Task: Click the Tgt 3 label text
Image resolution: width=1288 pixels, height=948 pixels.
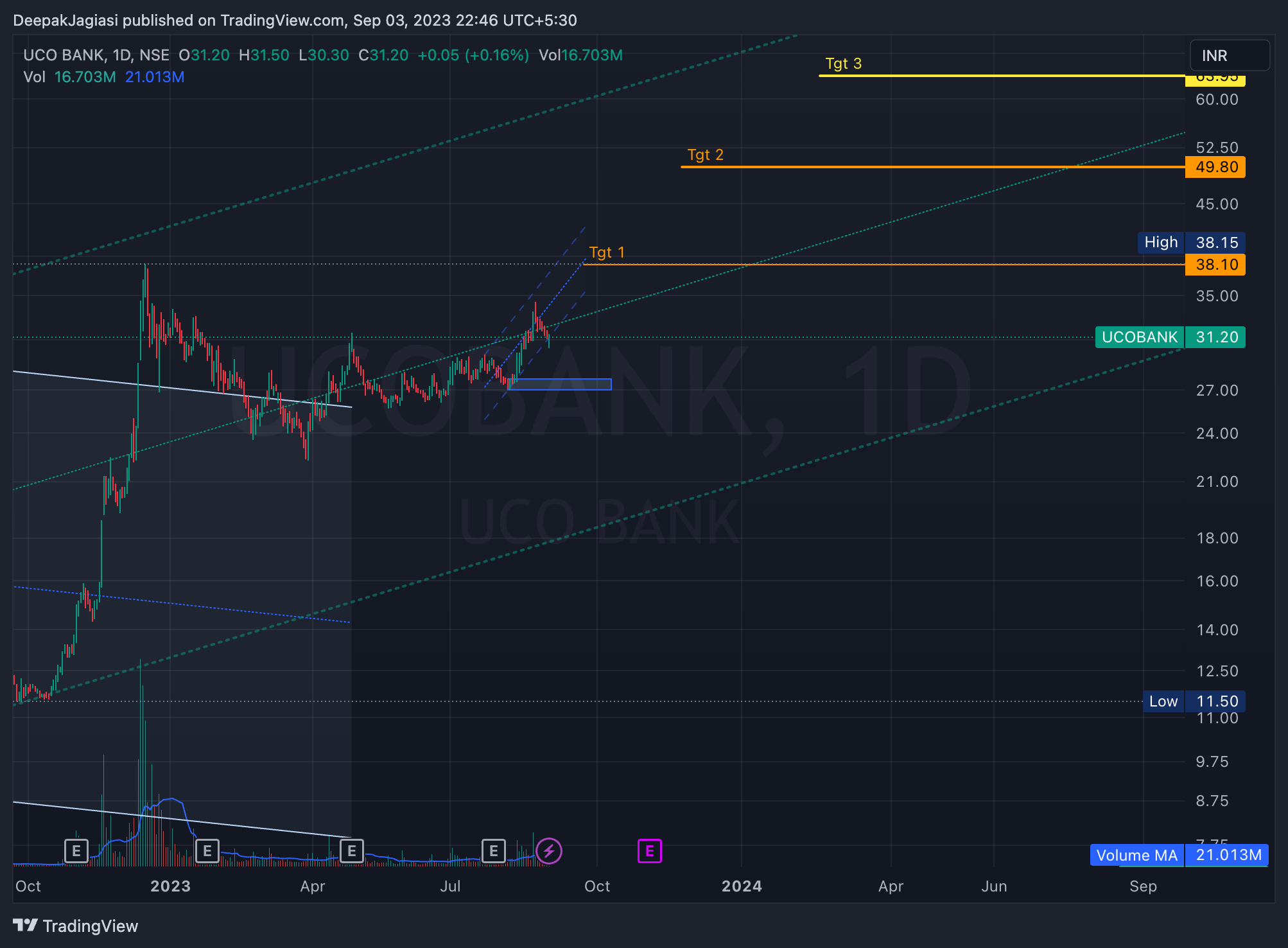Action: (x=843, y=64)
